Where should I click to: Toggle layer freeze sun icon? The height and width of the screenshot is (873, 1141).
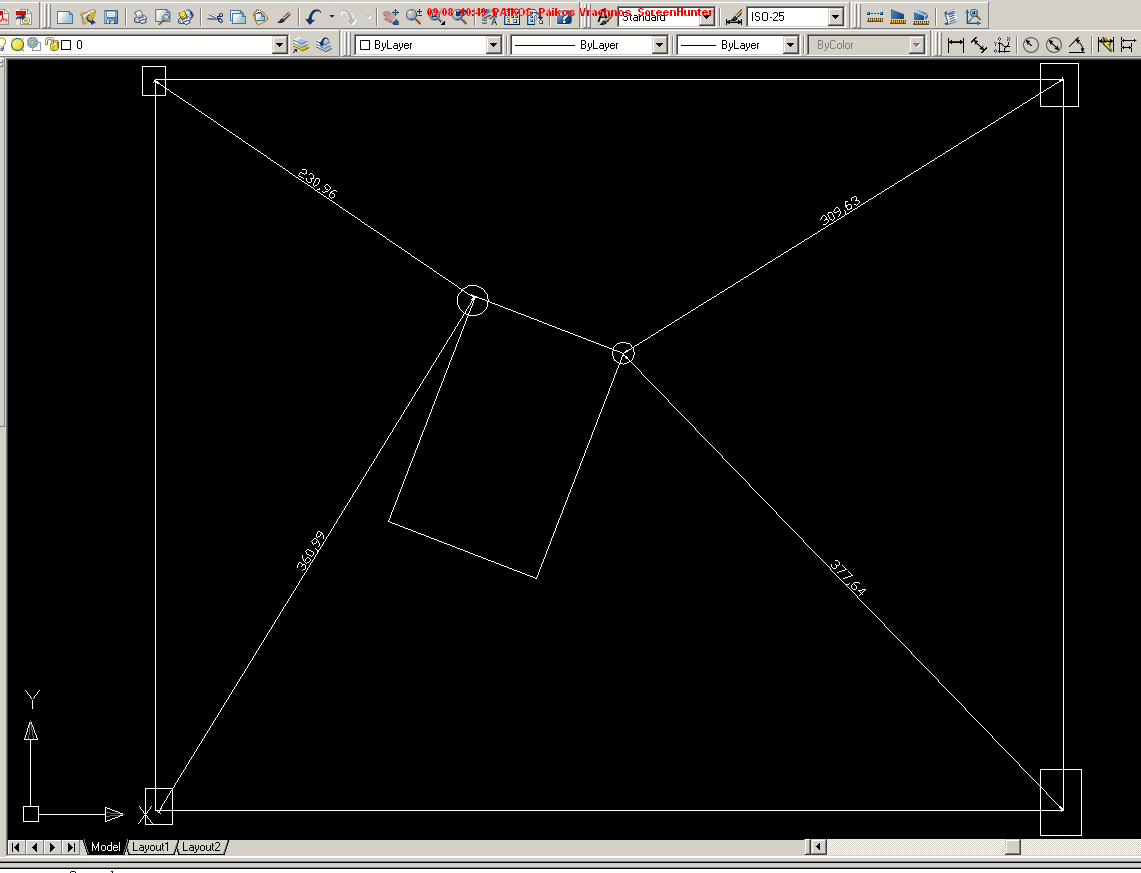coord(18,45)
